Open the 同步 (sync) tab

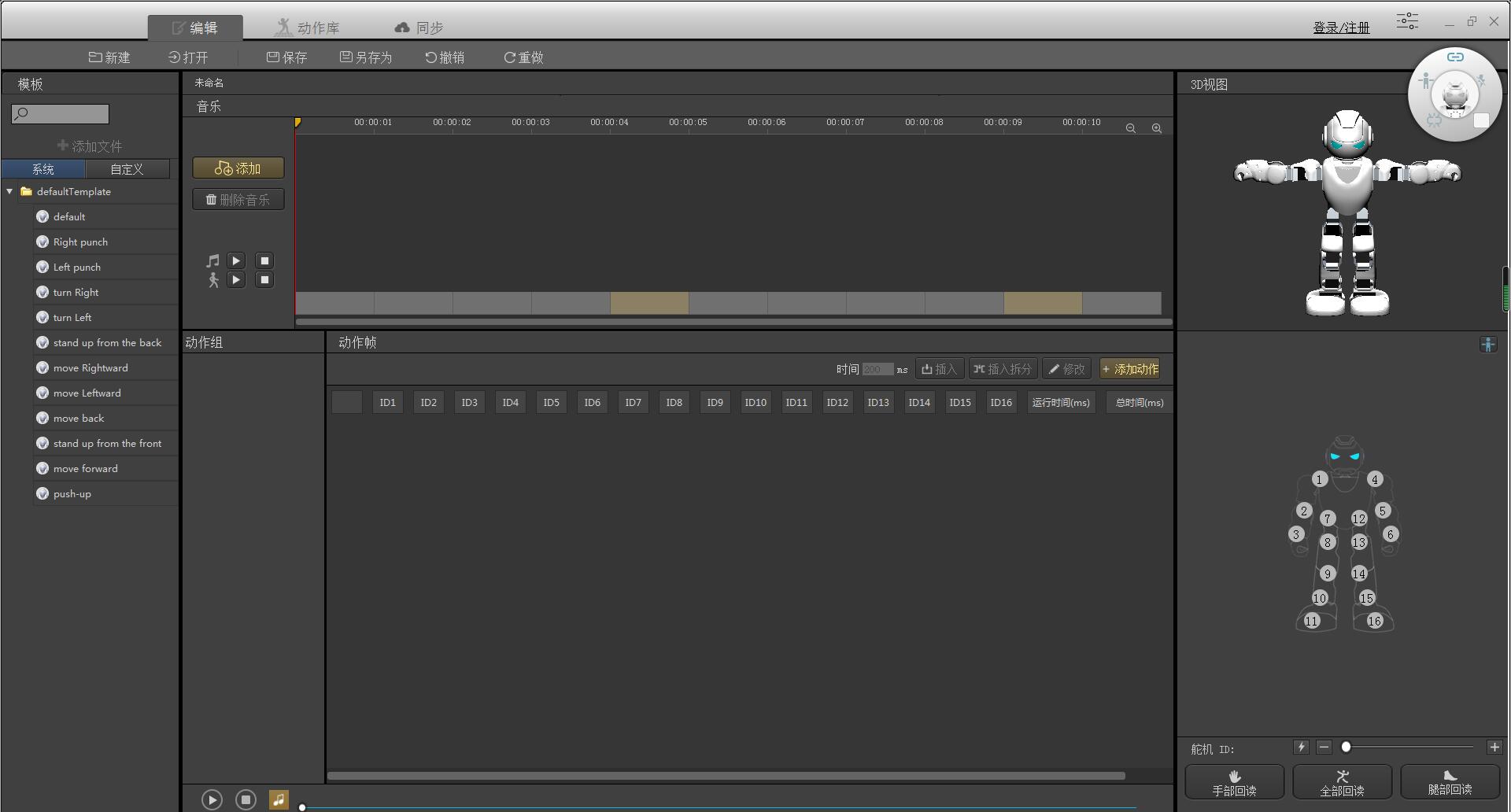[419, 28]
